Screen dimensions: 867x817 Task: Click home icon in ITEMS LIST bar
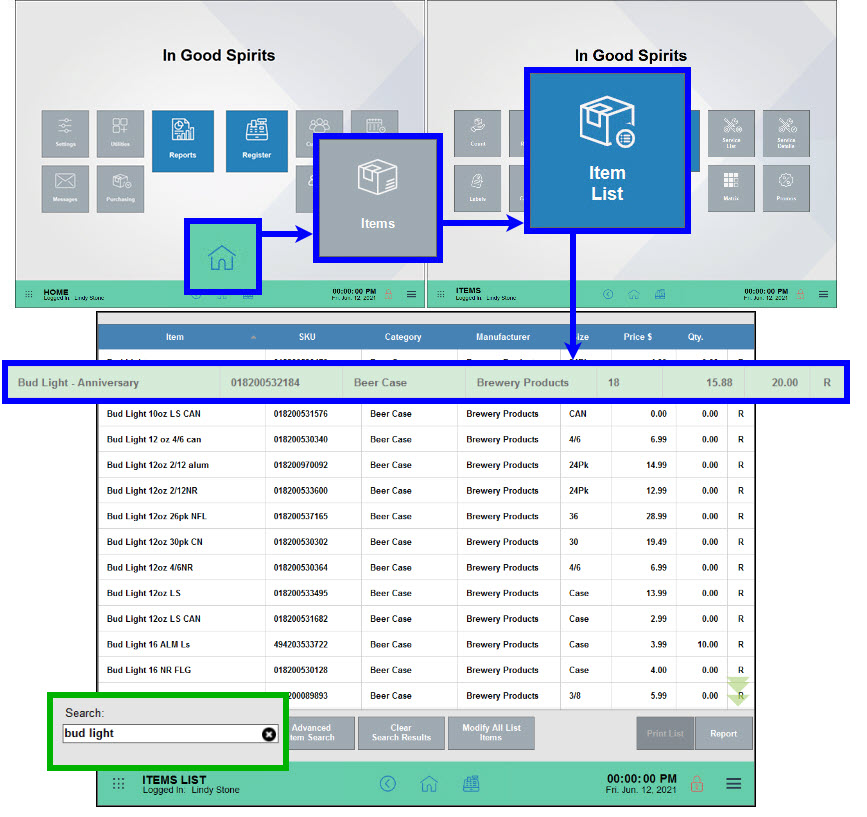(x=429, y=783)
